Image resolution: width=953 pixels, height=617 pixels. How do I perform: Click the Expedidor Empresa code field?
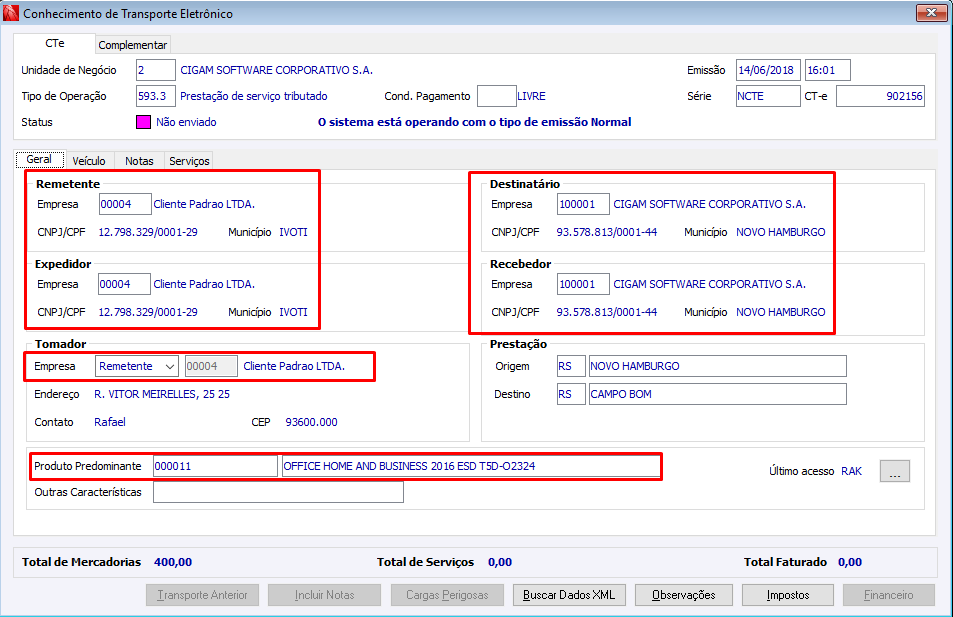(x=124, y=284)
